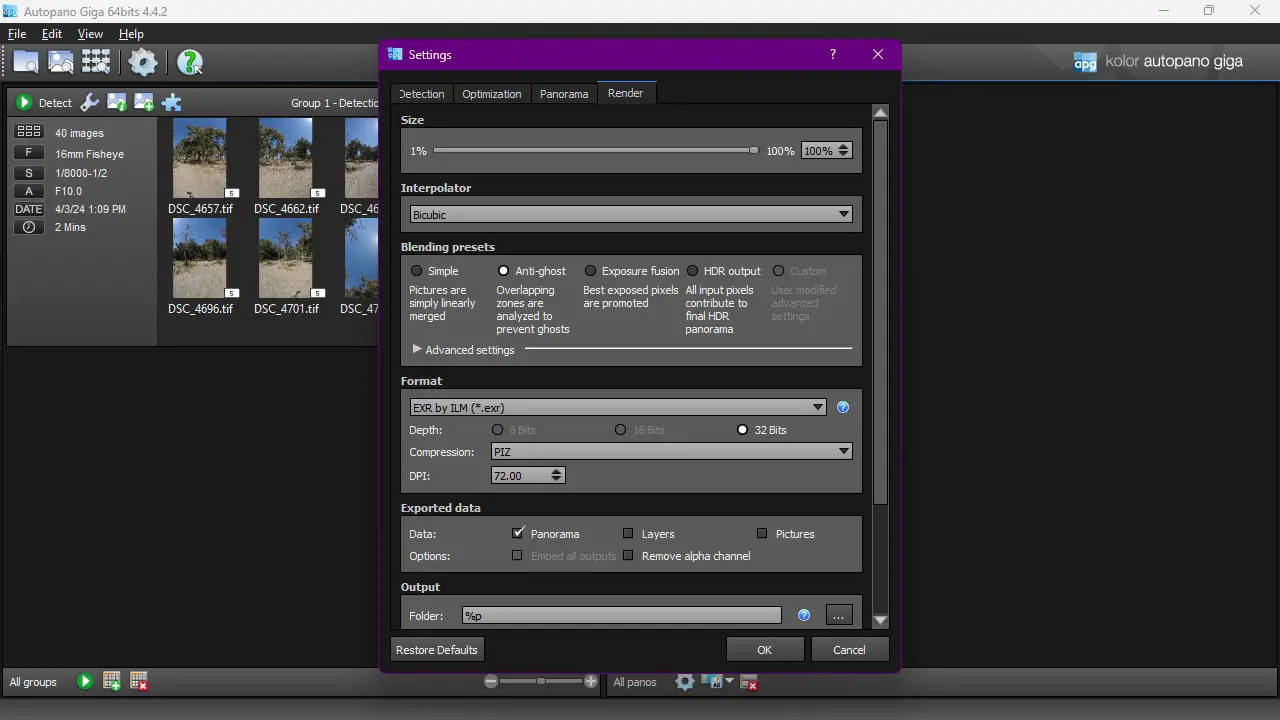Click the F focal length badge

[x=29, y=153]
